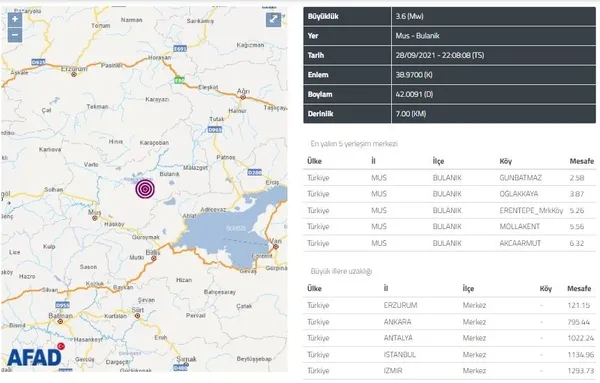
Task: Click the En yakın 5 yerleşim merkezi heading
Action: point(354,144)
